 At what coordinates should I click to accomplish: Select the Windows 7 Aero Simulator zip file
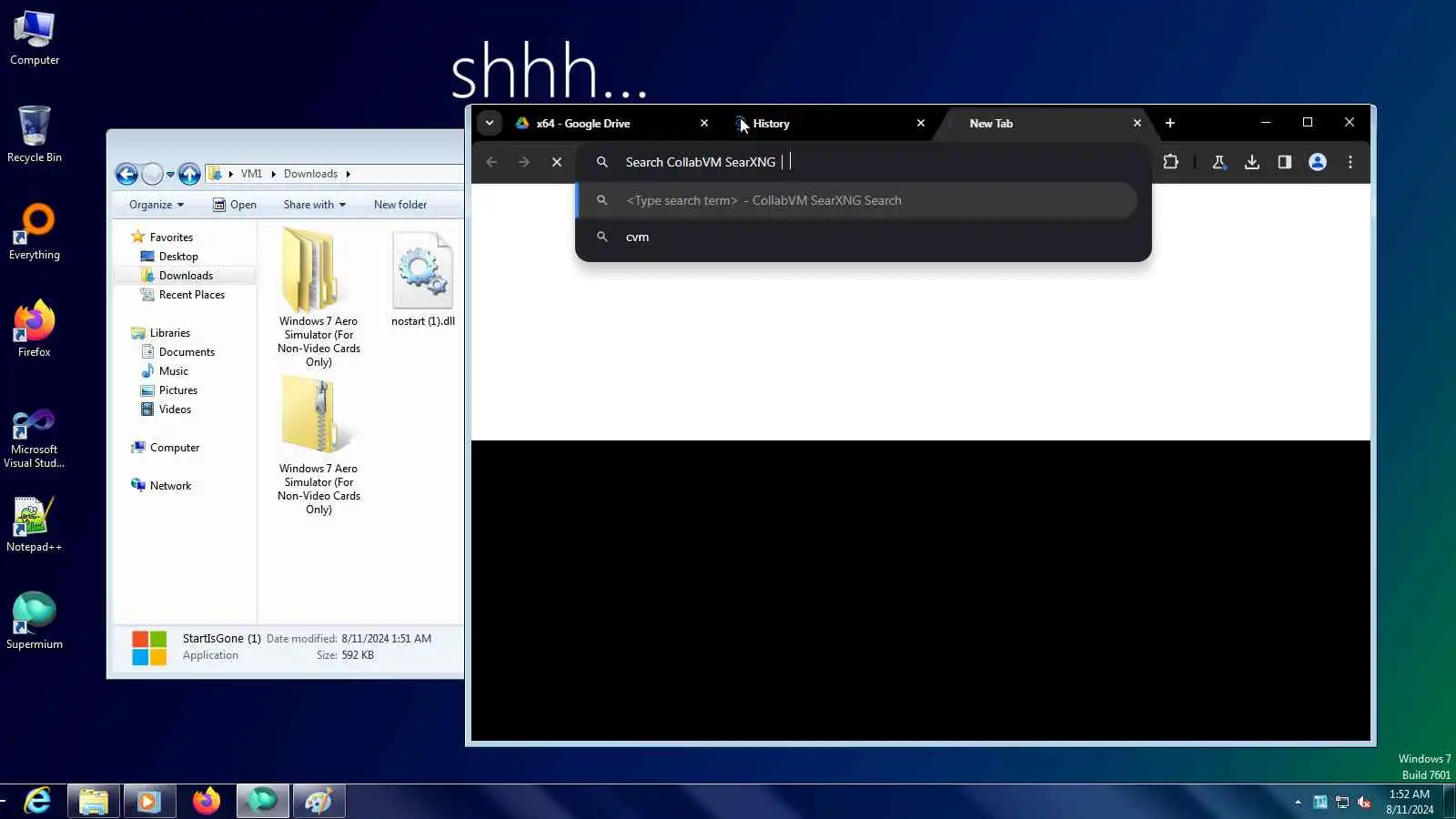point(318,446)
